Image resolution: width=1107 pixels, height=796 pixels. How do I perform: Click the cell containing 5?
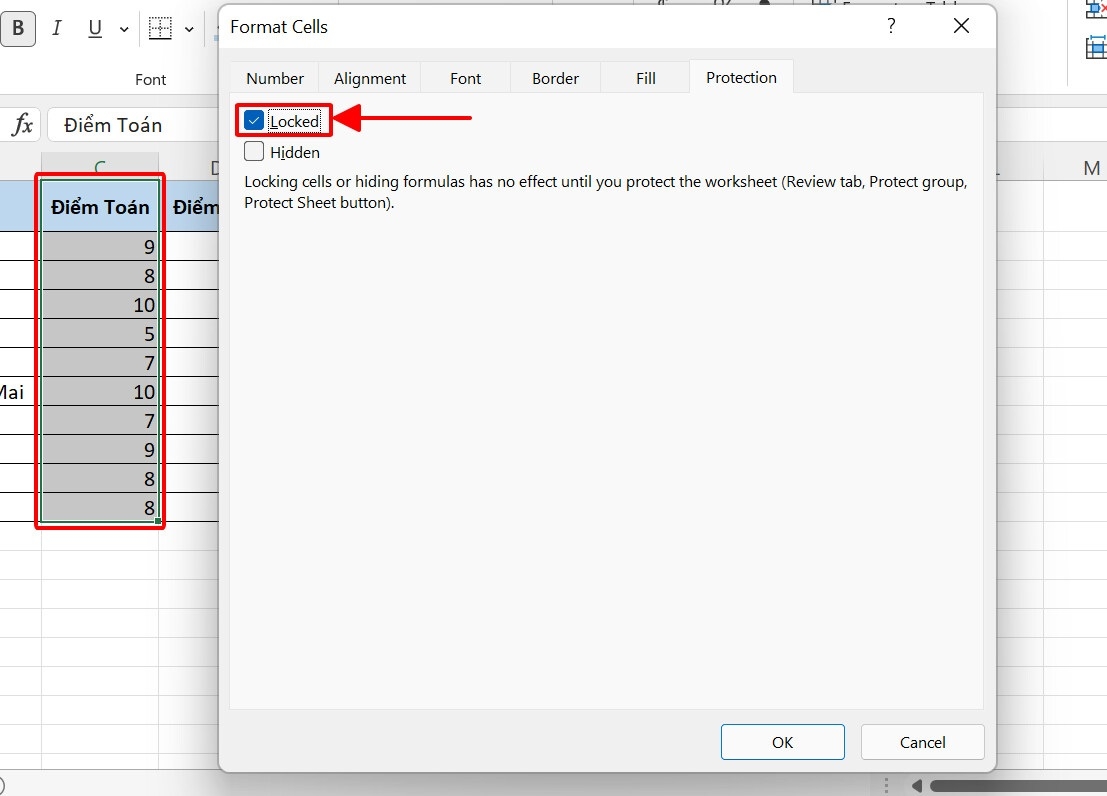click(100, 333)
